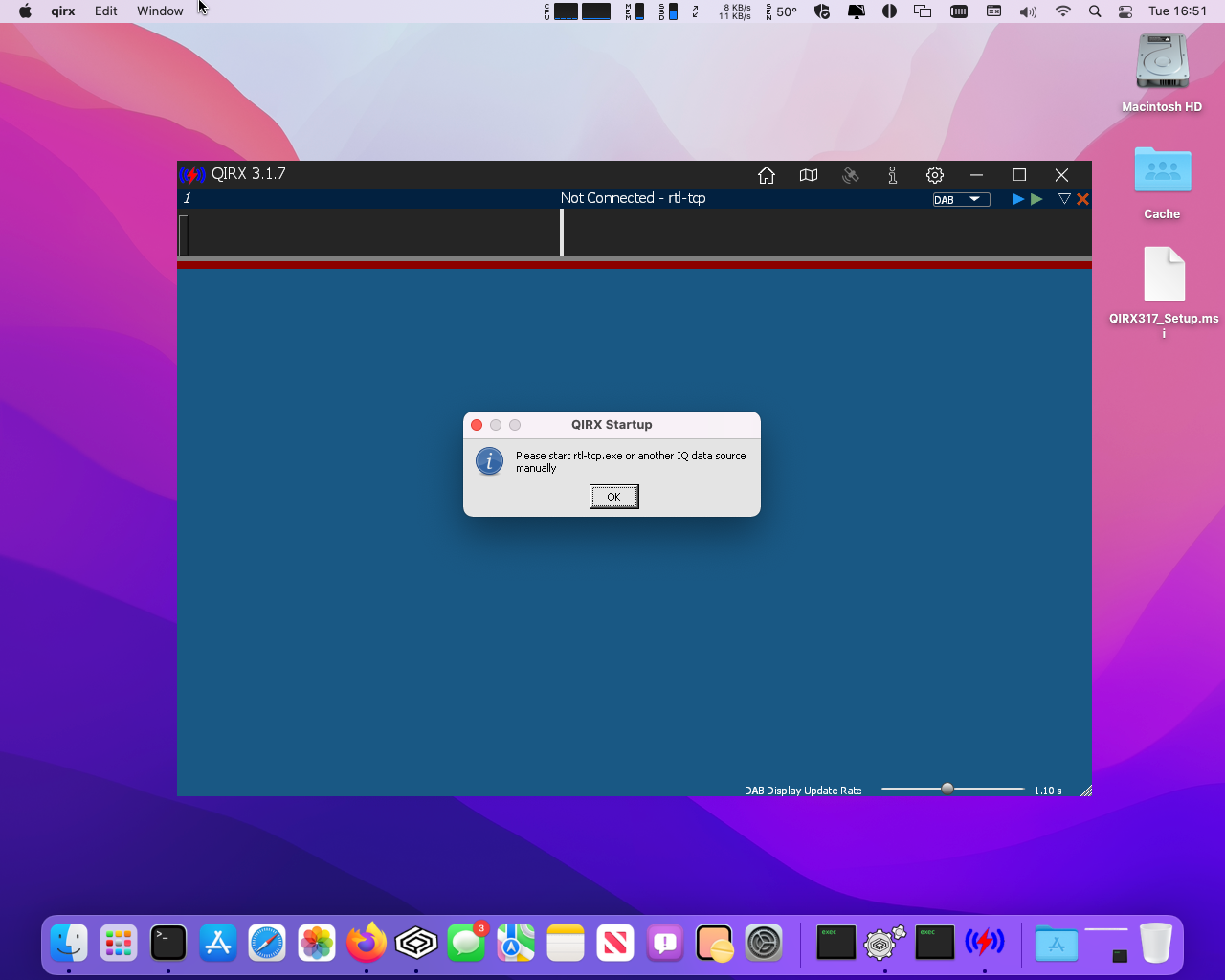This screenshot has width=1225, height=980.
Task: Open the Trash in the Dock
Action: (x=1156, y=944)
